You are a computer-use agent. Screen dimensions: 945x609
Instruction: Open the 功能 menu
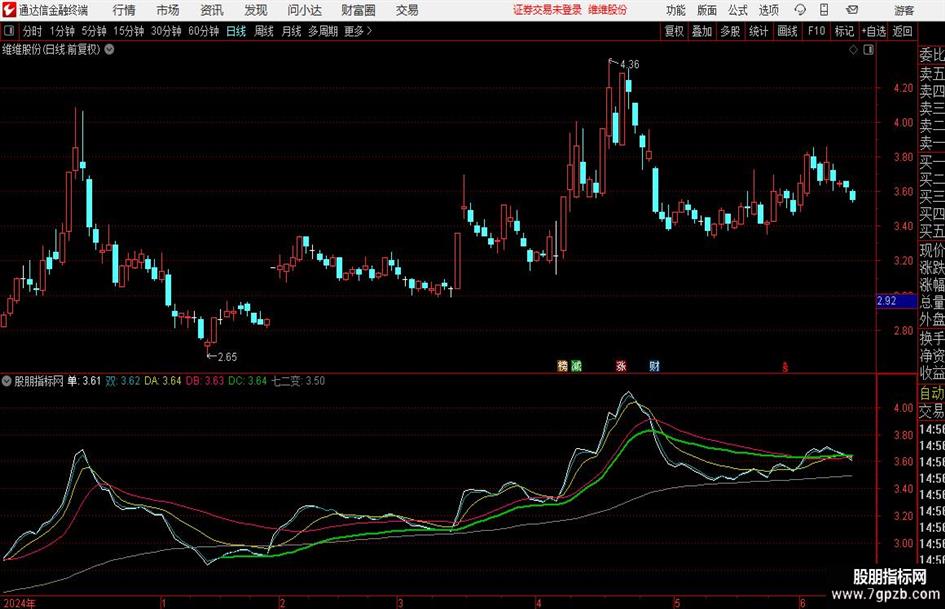(676, 10)
